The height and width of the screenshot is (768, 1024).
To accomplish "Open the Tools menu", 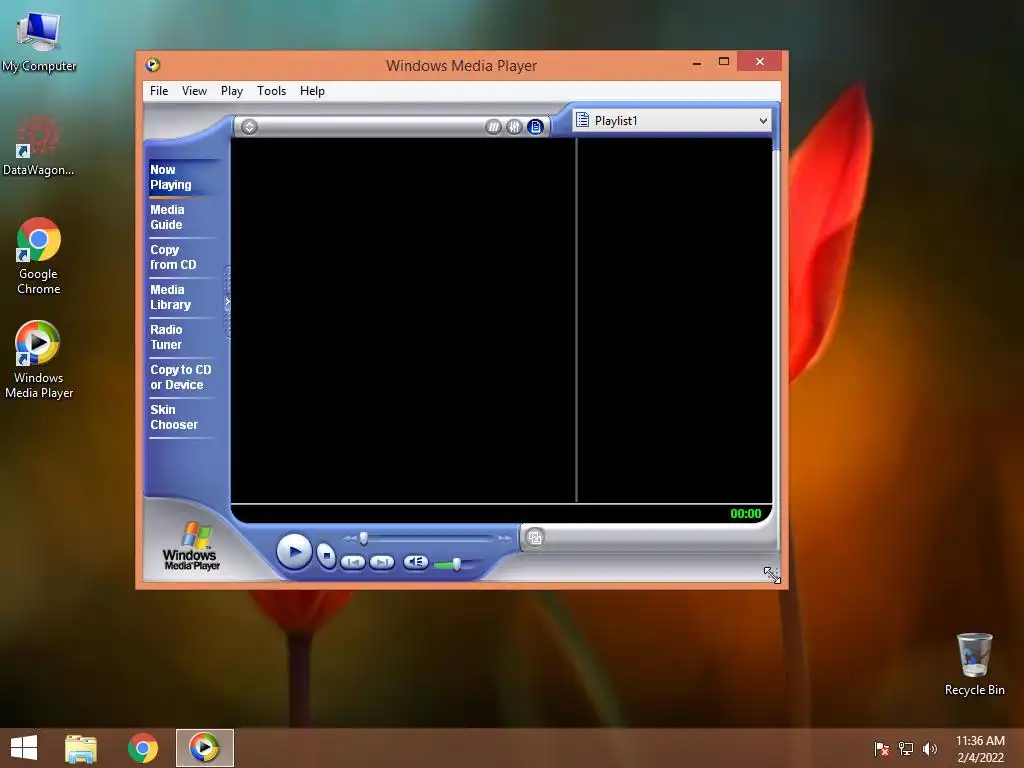I will pos(271,91).
